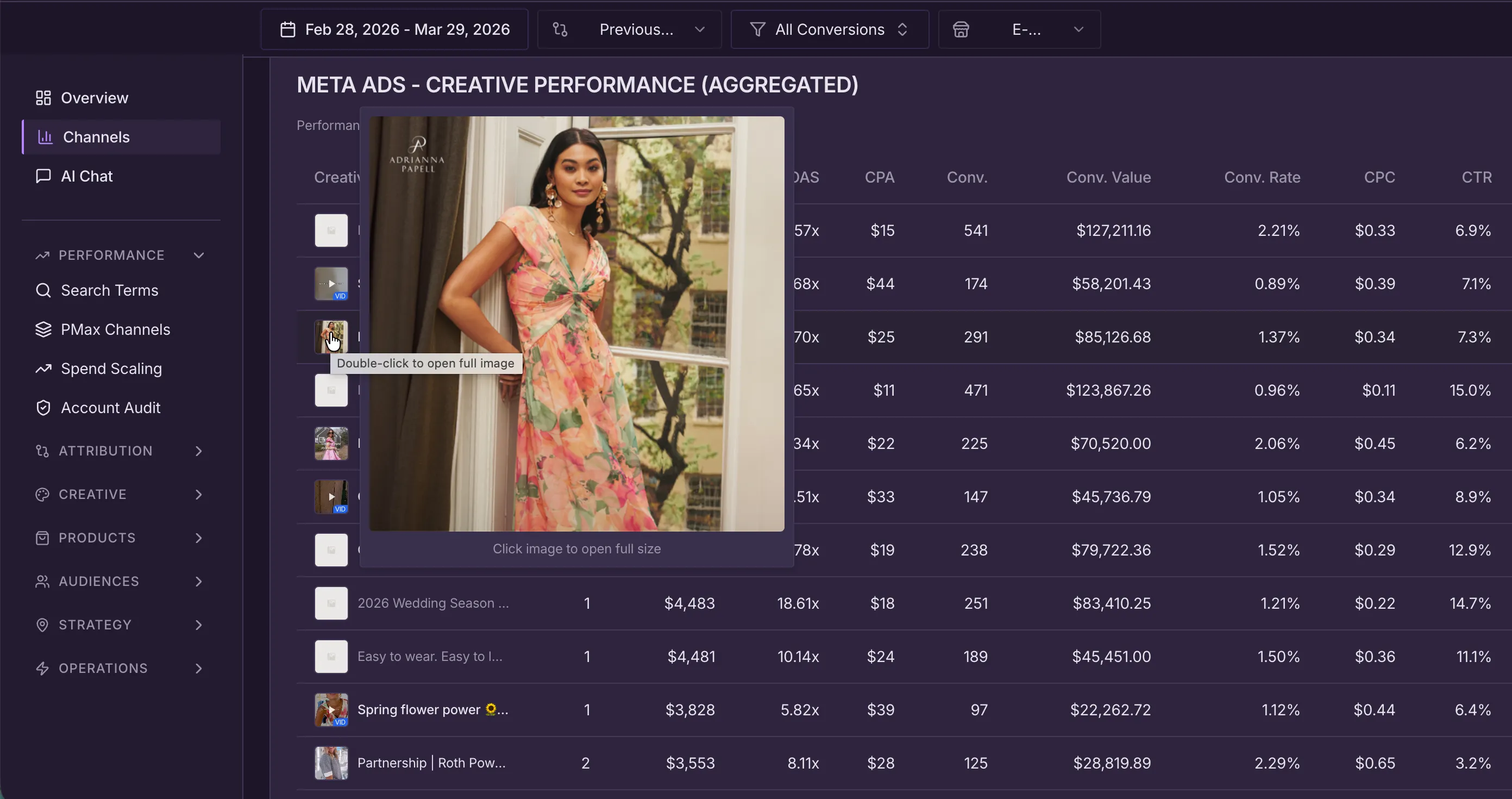Click video thumbnail in the $58,201.43 row
The image size is (1512, 799).
pyautogui.click(x=331, y=284)
